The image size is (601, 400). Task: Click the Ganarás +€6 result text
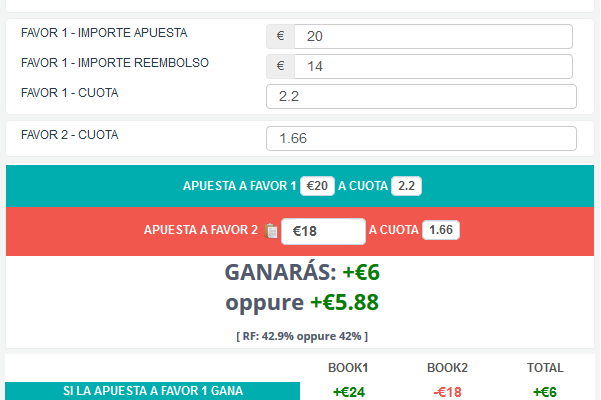click(302, 272)
